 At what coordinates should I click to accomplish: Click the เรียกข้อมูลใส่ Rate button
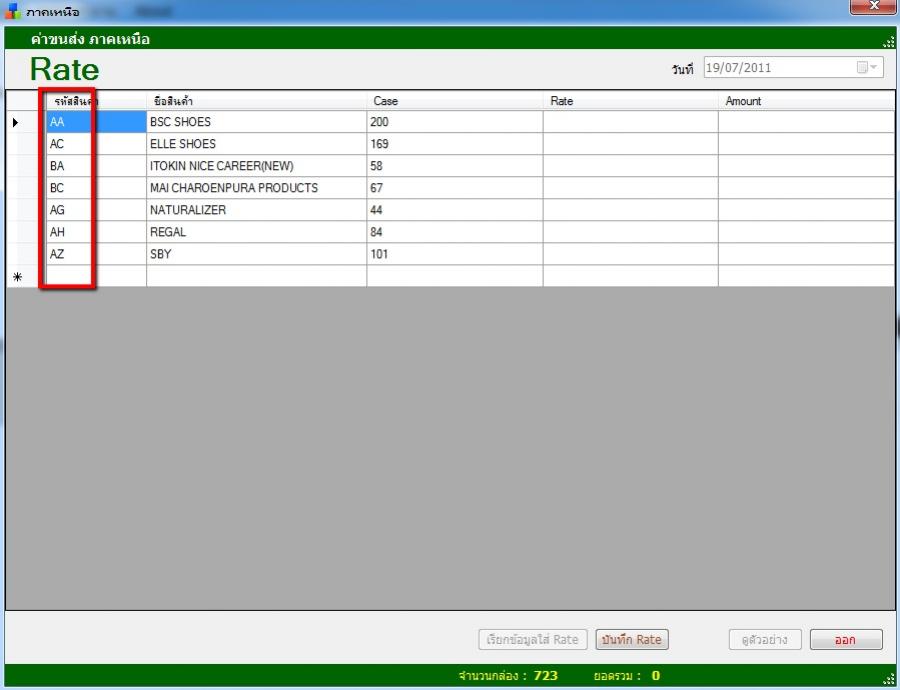(533, 639)
